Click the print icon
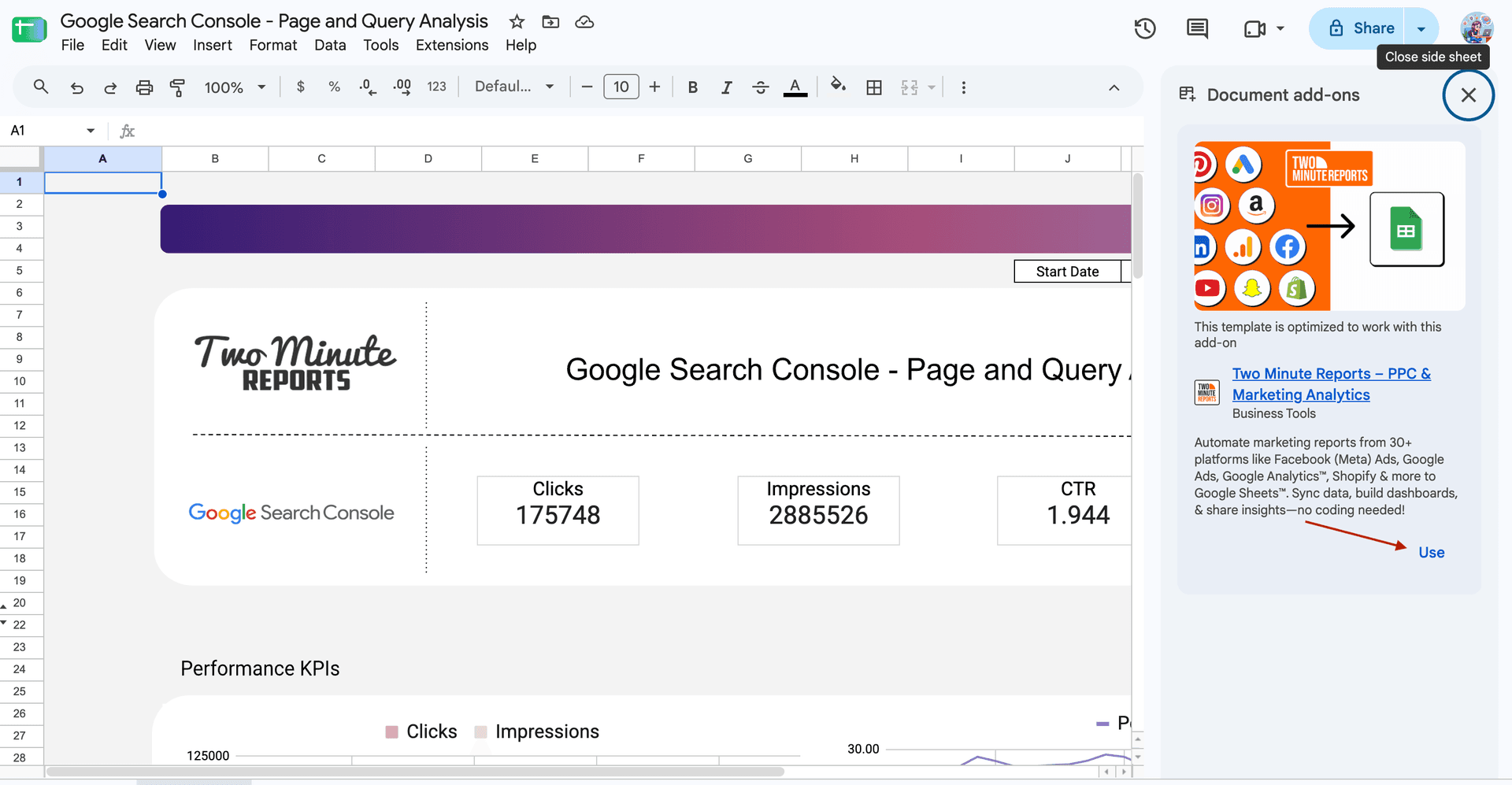Viewport: 1512px width, 785px height. tap(144, 87)
